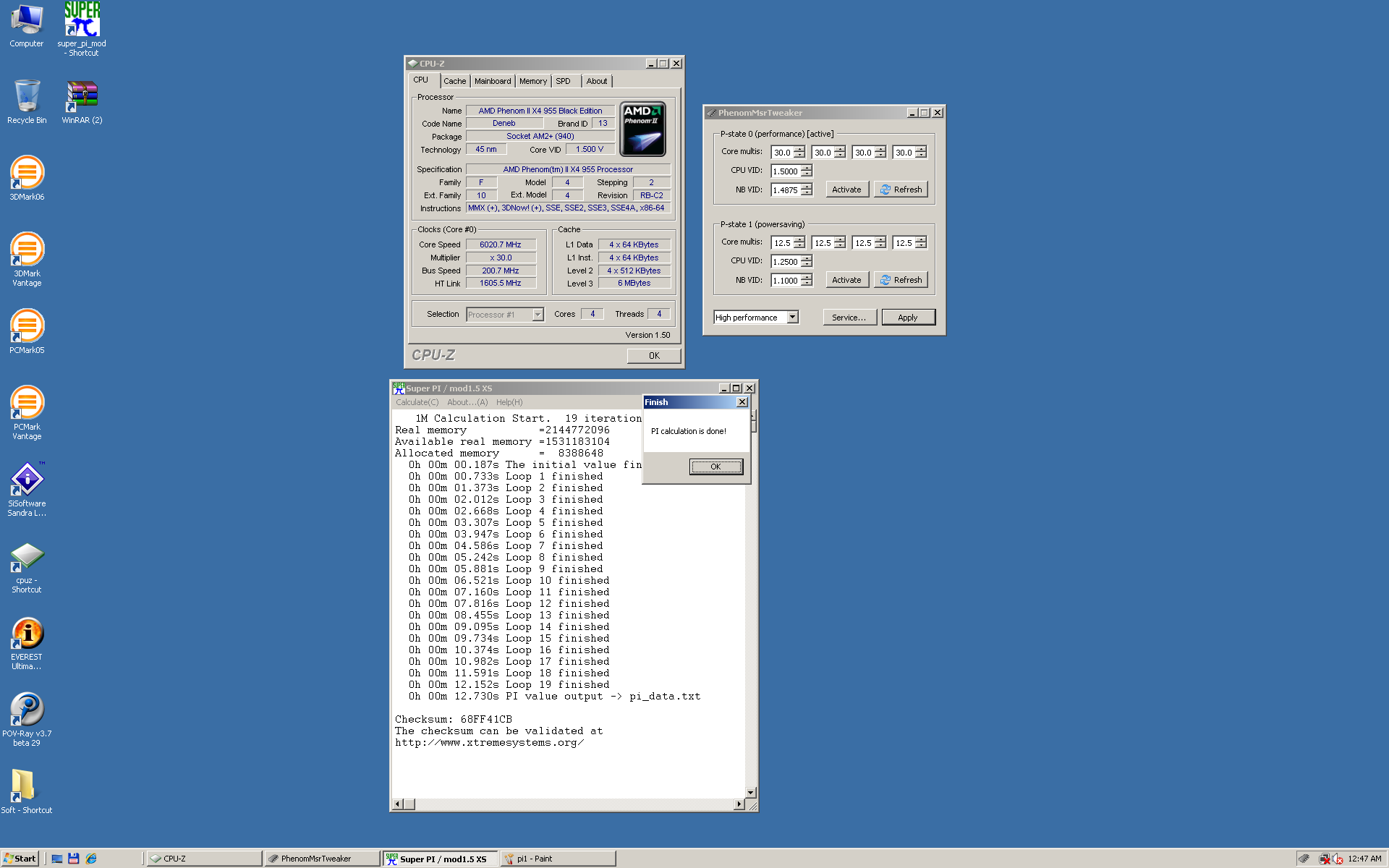
Task: Click Super PI horizontal scrollbar right arrow
Action: pyautogui.click(x=739, y=804)
